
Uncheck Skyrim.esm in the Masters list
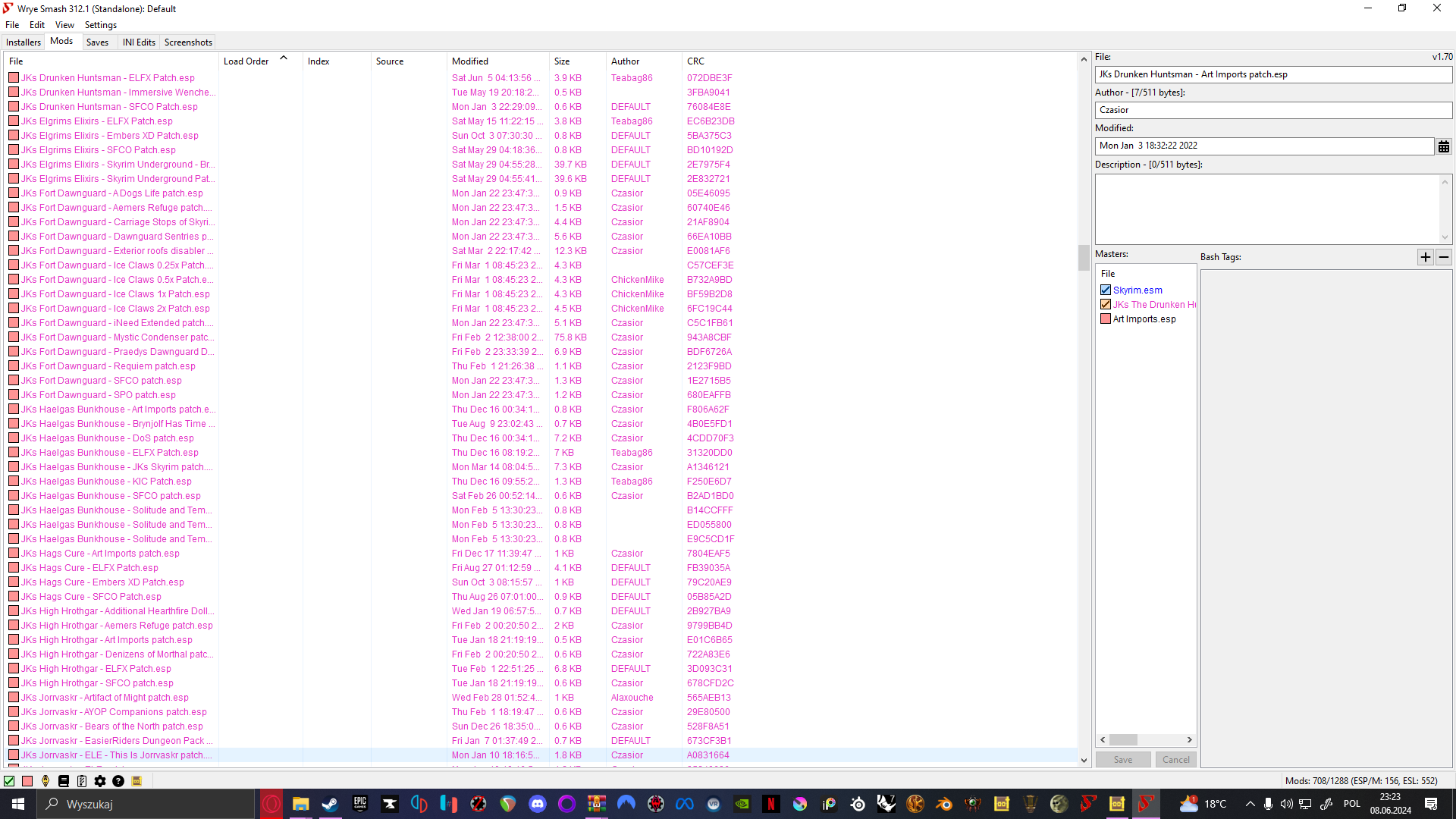[1105, 290]
